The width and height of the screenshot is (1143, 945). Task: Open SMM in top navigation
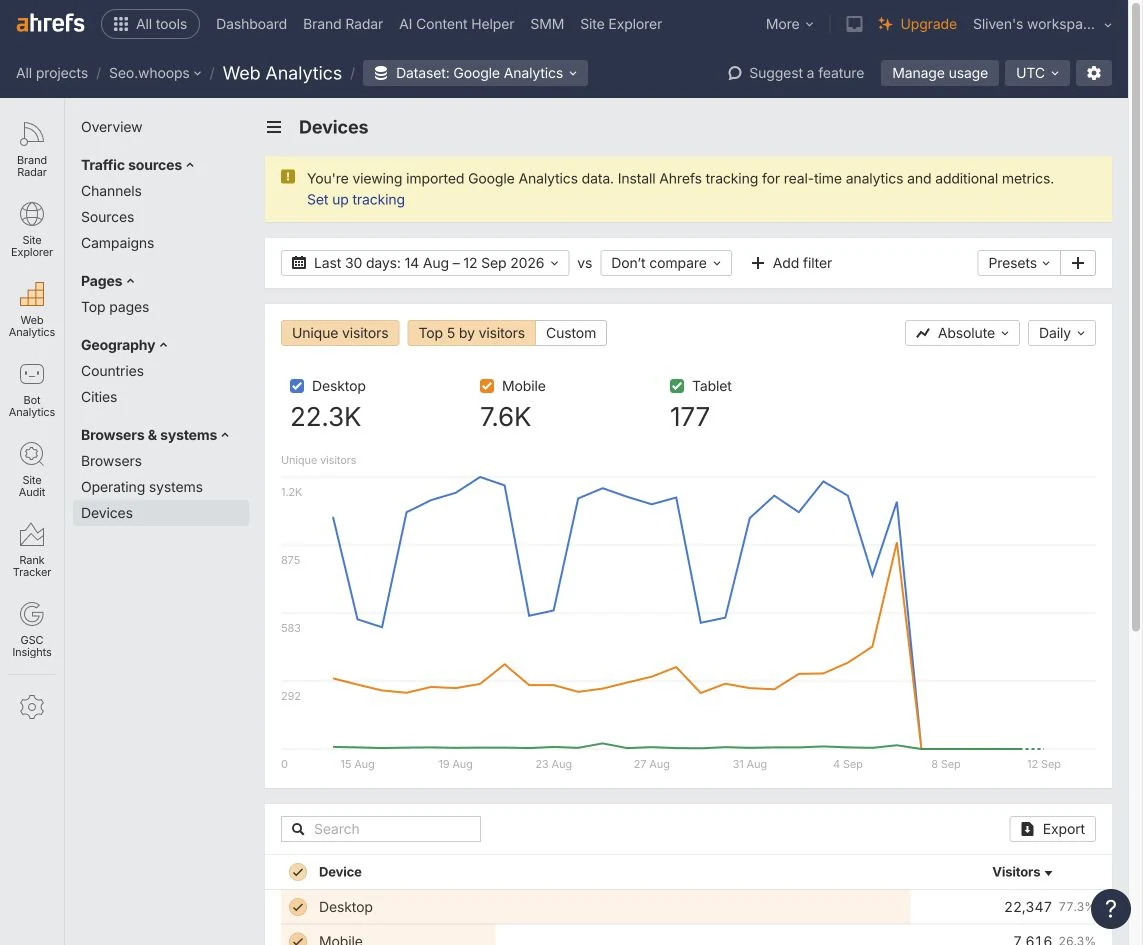(x=547, y=24)
